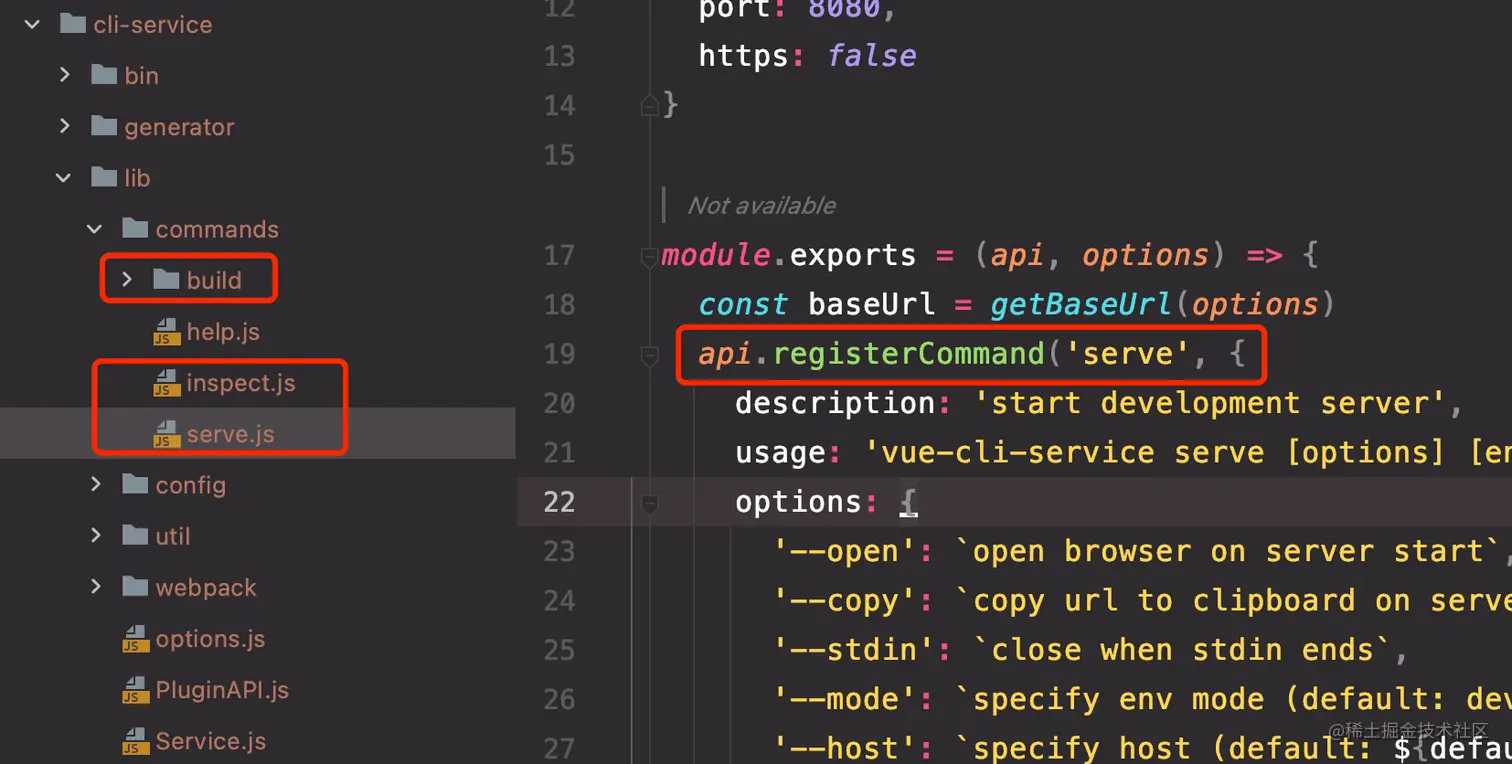Click line number 22 in the gutter
Image resolution: width=1512 pixels, height=764 pixels.
[560, 500]
